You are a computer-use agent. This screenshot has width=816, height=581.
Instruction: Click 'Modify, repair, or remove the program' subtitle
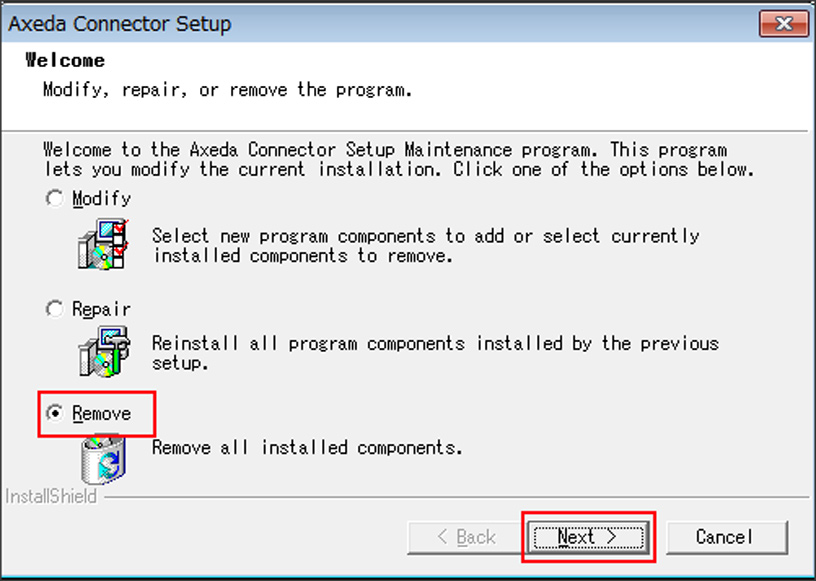pyautogui.click(x=227, y=90)
